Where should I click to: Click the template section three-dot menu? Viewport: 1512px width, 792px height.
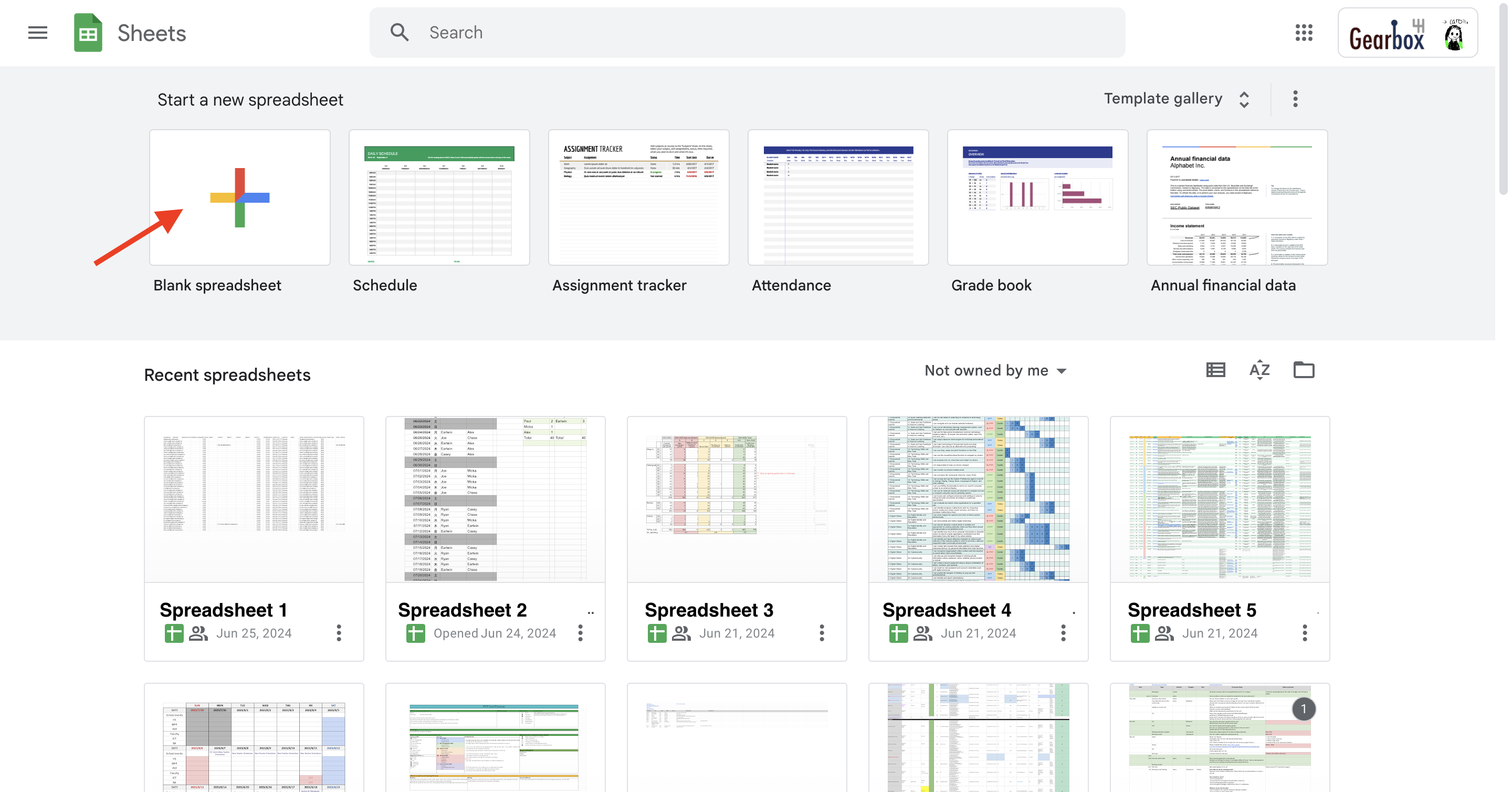1295,99
